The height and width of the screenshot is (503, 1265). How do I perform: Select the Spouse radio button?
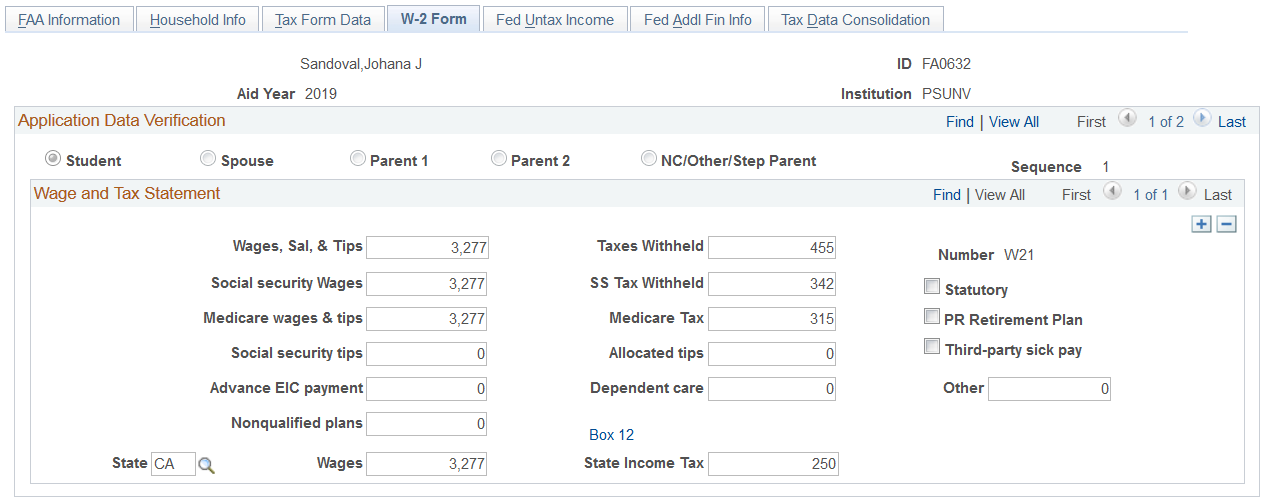(208, 159)
